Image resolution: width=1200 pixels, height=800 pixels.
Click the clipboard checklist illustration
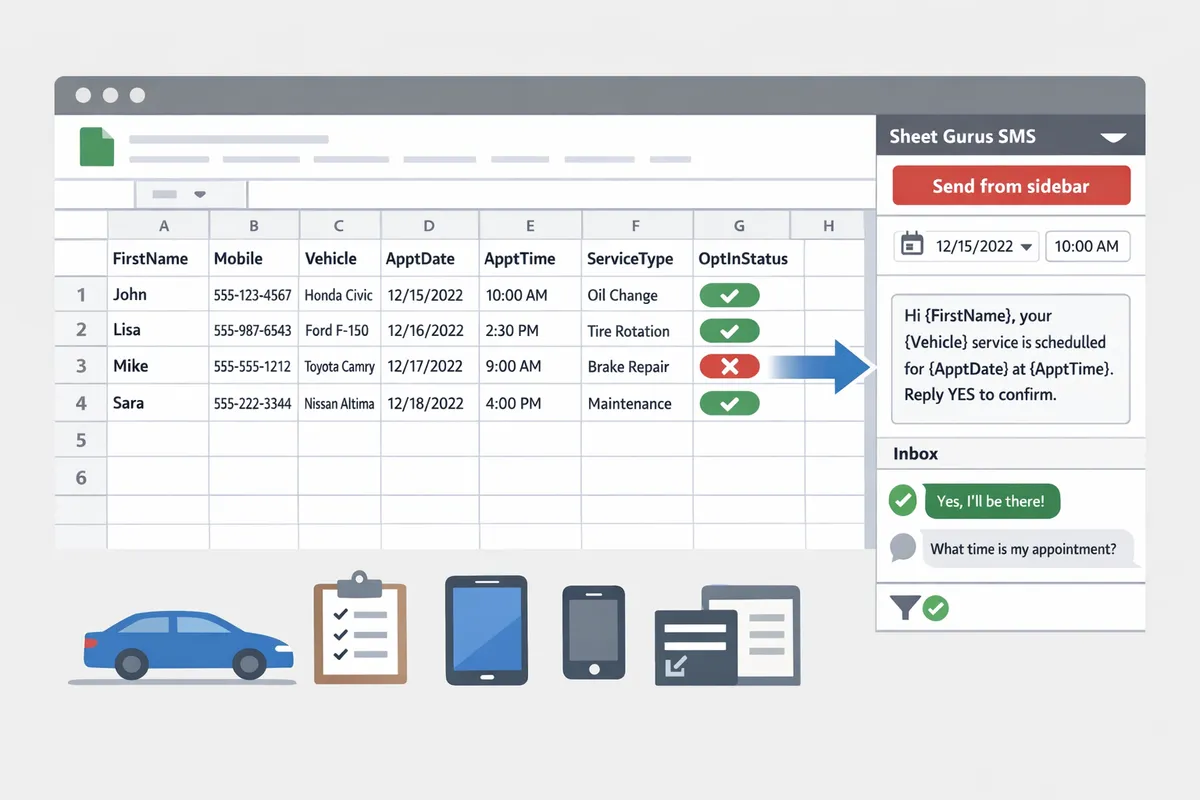point(360,628)
